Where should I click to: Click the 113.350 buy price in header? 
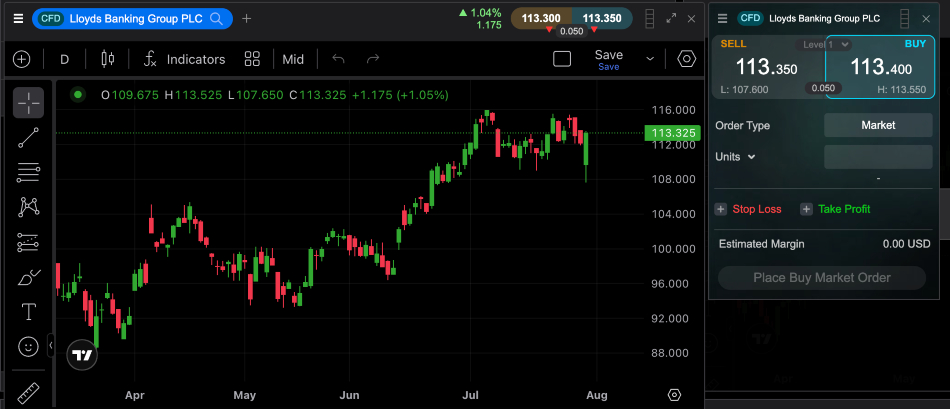tap(602, 18)
